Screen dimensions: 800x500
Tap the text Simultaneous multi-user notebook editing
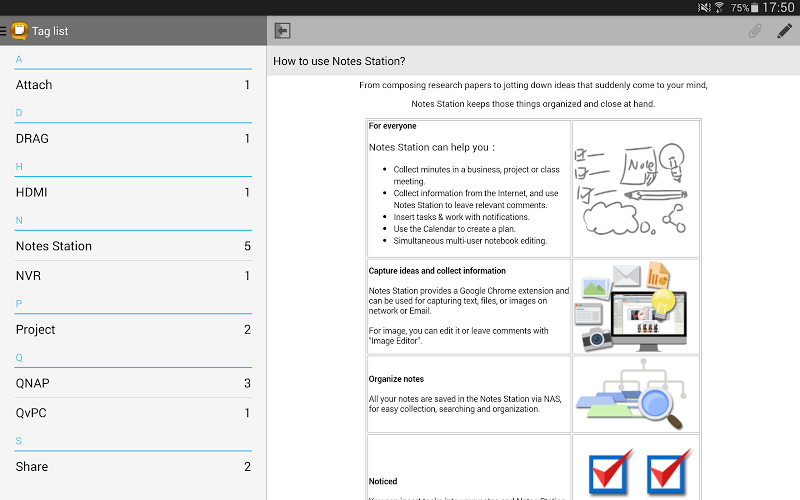pos(470,241)
